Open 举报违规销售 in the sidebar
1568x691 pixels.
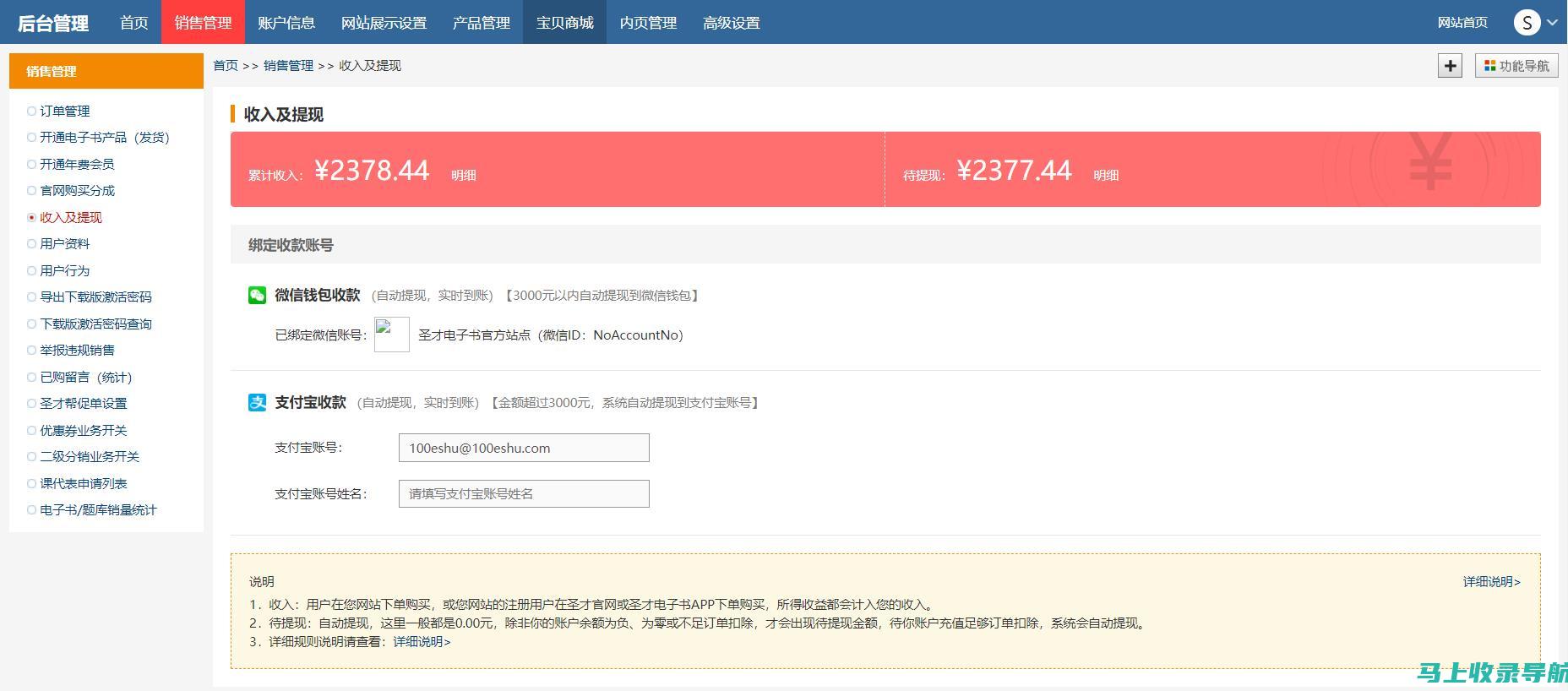77,350
